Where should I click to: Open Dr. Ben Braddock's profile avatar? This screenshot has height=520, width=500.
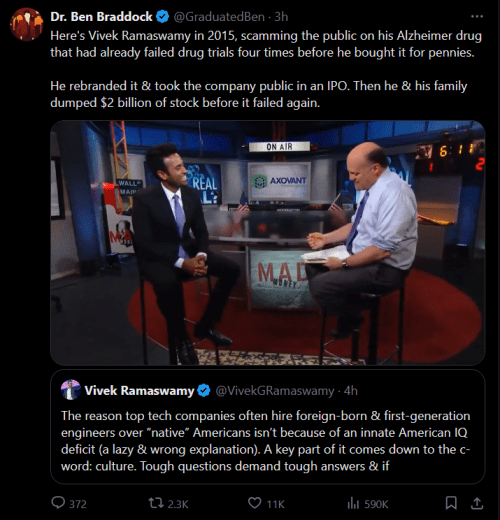tap(26, 24)
